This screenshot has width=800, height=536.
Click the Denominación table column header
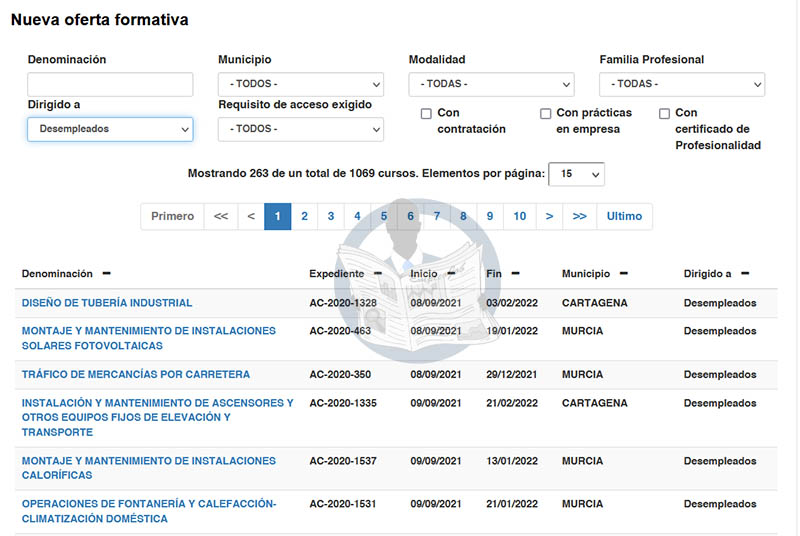coord(57,274)
